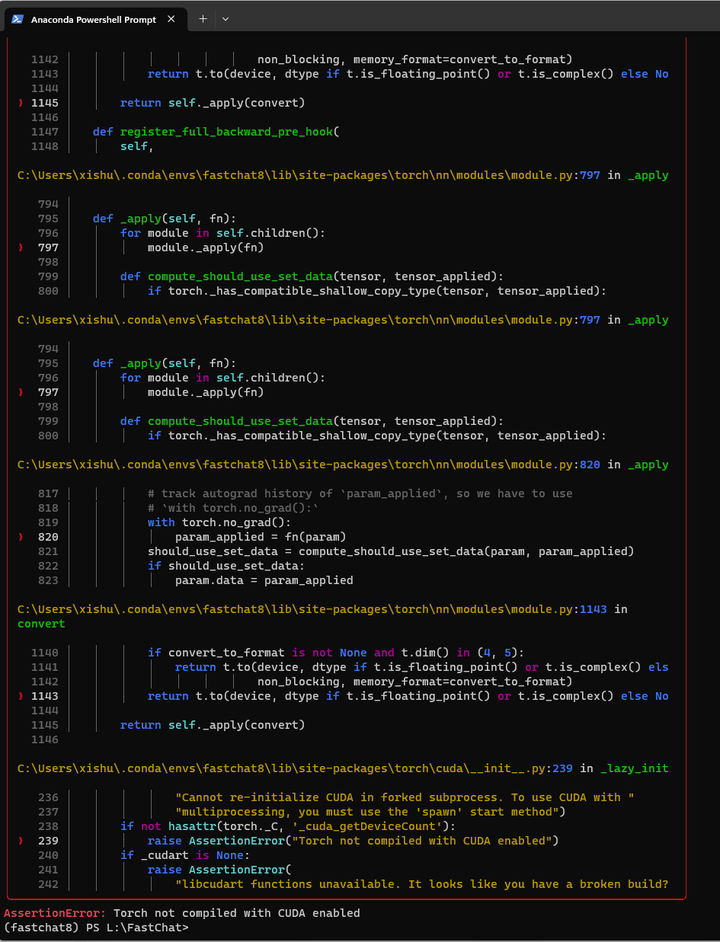Screen dimensions: 720x942
Task: Click the "(fastchat8) PS L:\FastChat>" prompt line
Action: (96, 928)
